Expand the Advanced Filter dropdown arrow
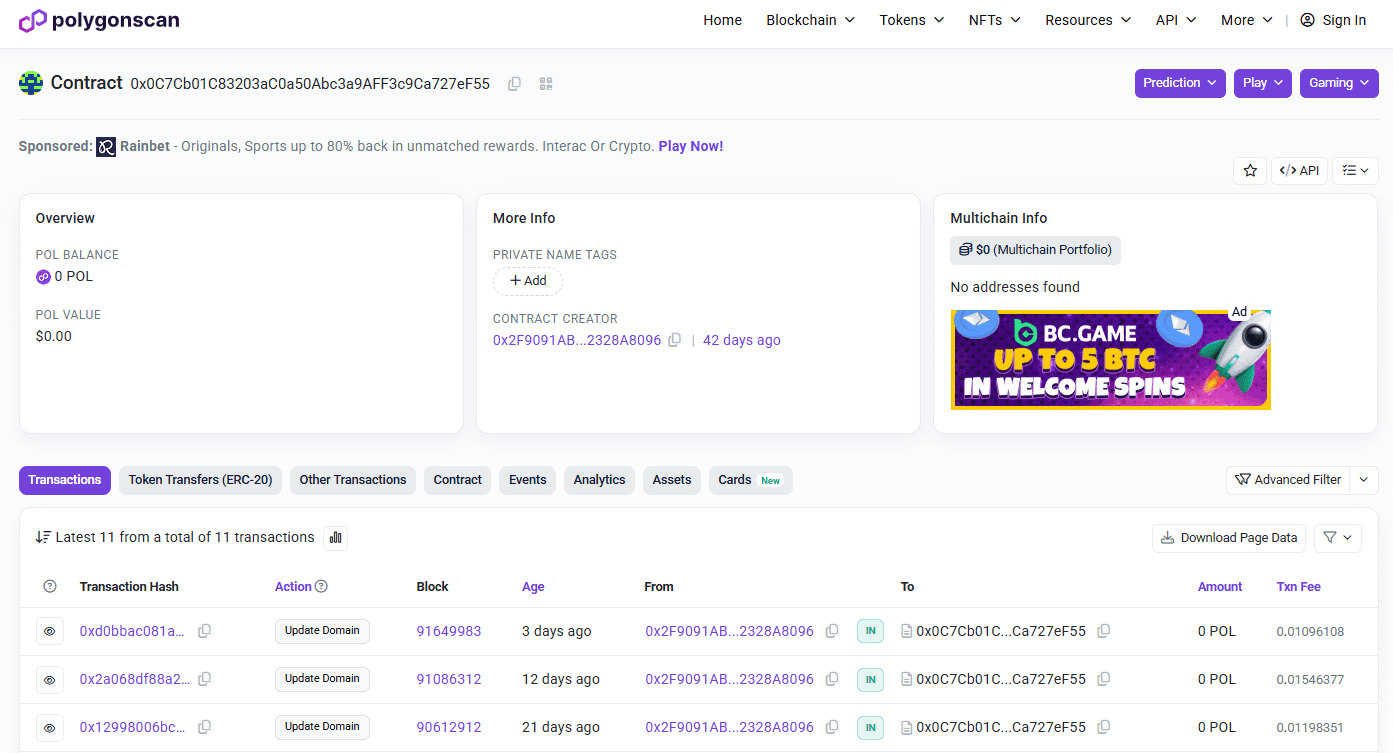The width and height of the screenshot is (1393, 753). 1364,480
